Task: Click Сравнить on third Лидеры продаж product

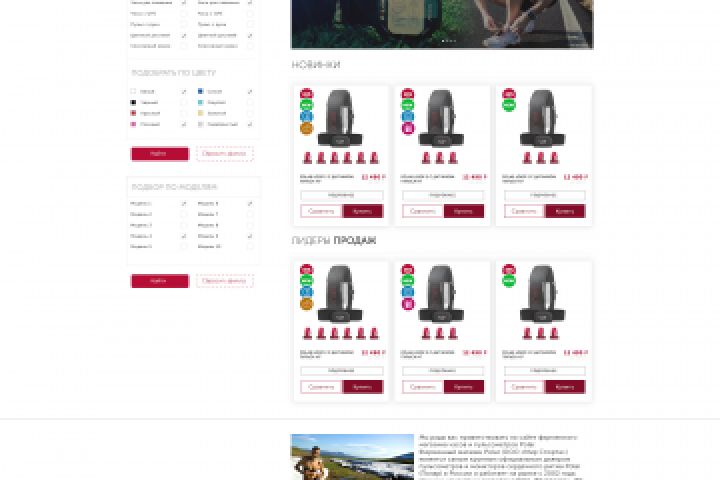Action: pyautogui.click(x=524, y=387)
